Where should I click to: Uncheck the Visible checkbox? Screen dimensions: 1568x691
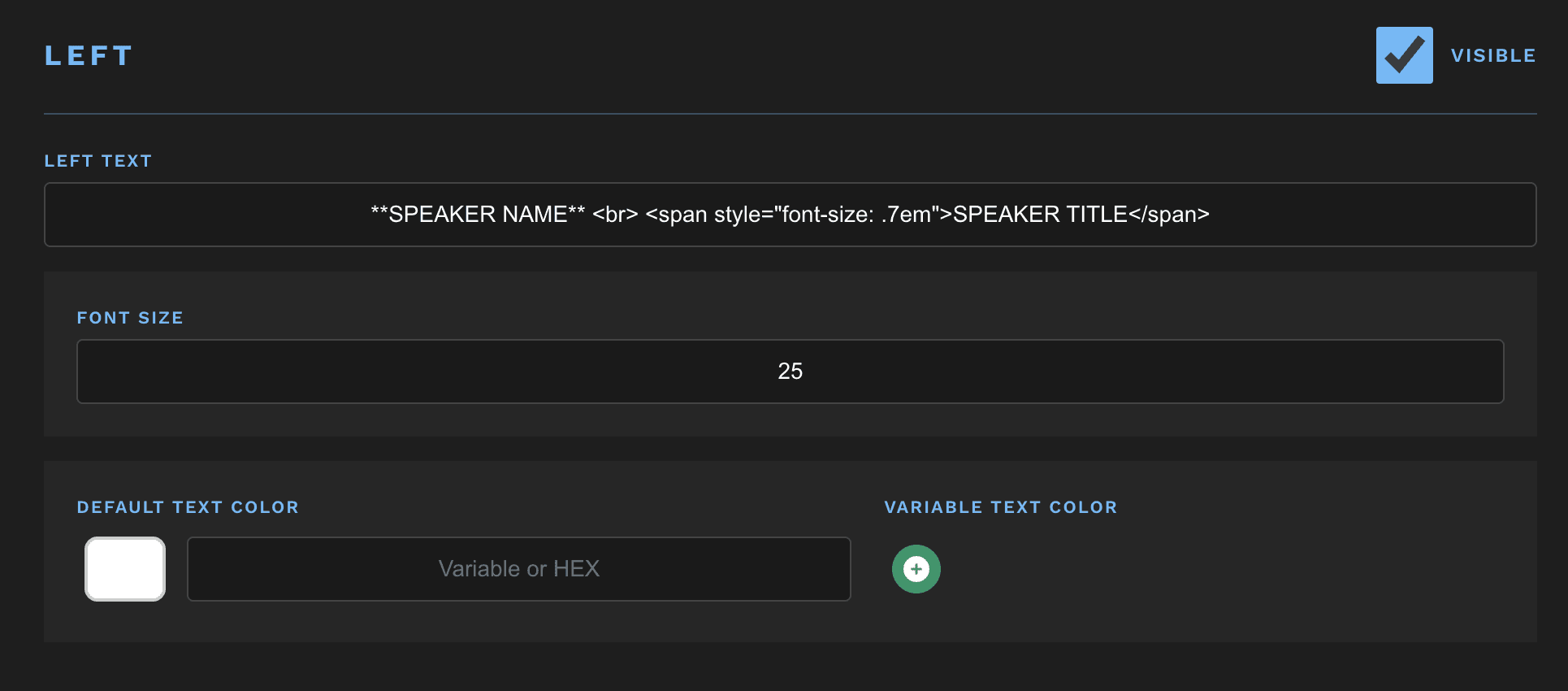1404,55
